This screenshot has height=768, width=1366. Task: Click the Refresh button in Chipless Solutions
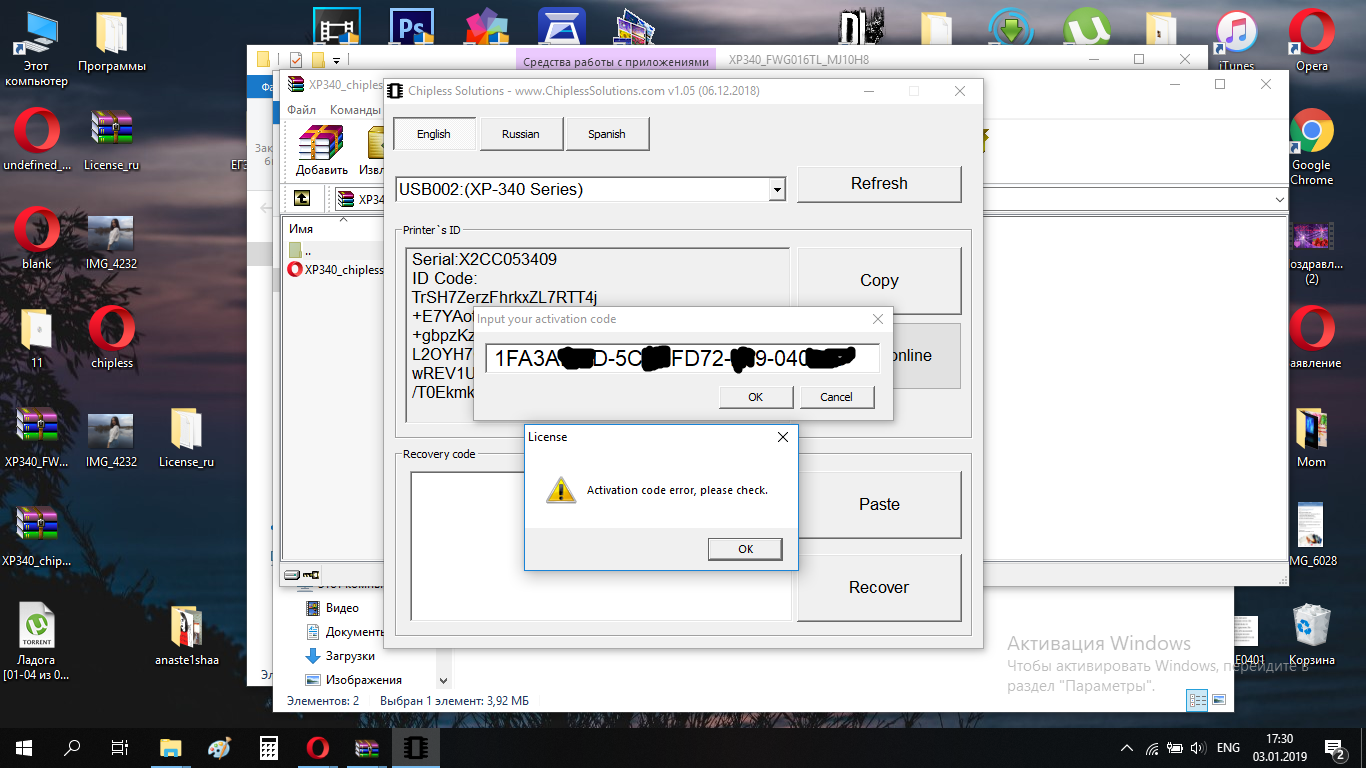tap(879, 184)
